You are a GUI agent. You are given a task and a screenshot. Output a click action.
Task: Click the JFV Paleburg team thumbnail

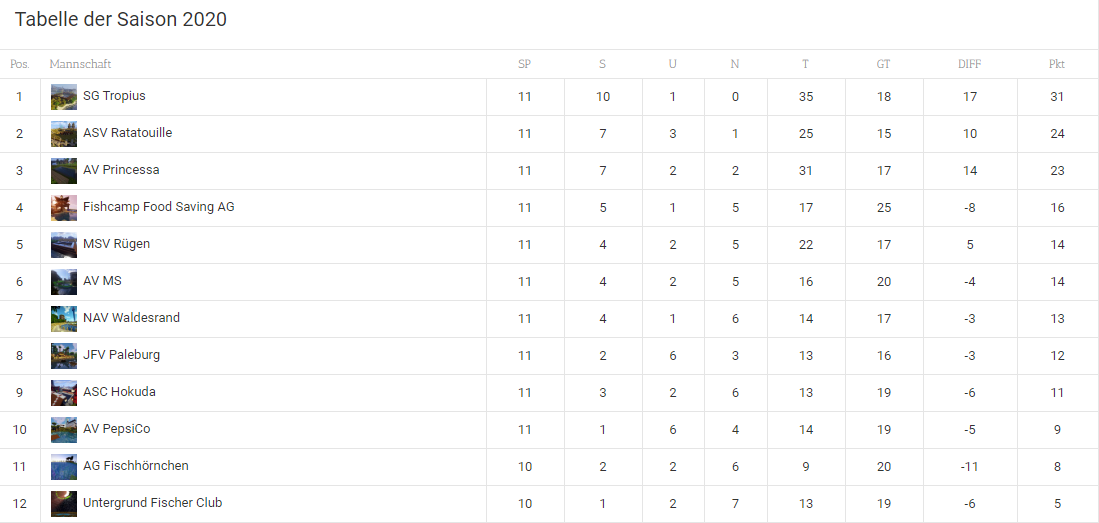click(64, 356)
